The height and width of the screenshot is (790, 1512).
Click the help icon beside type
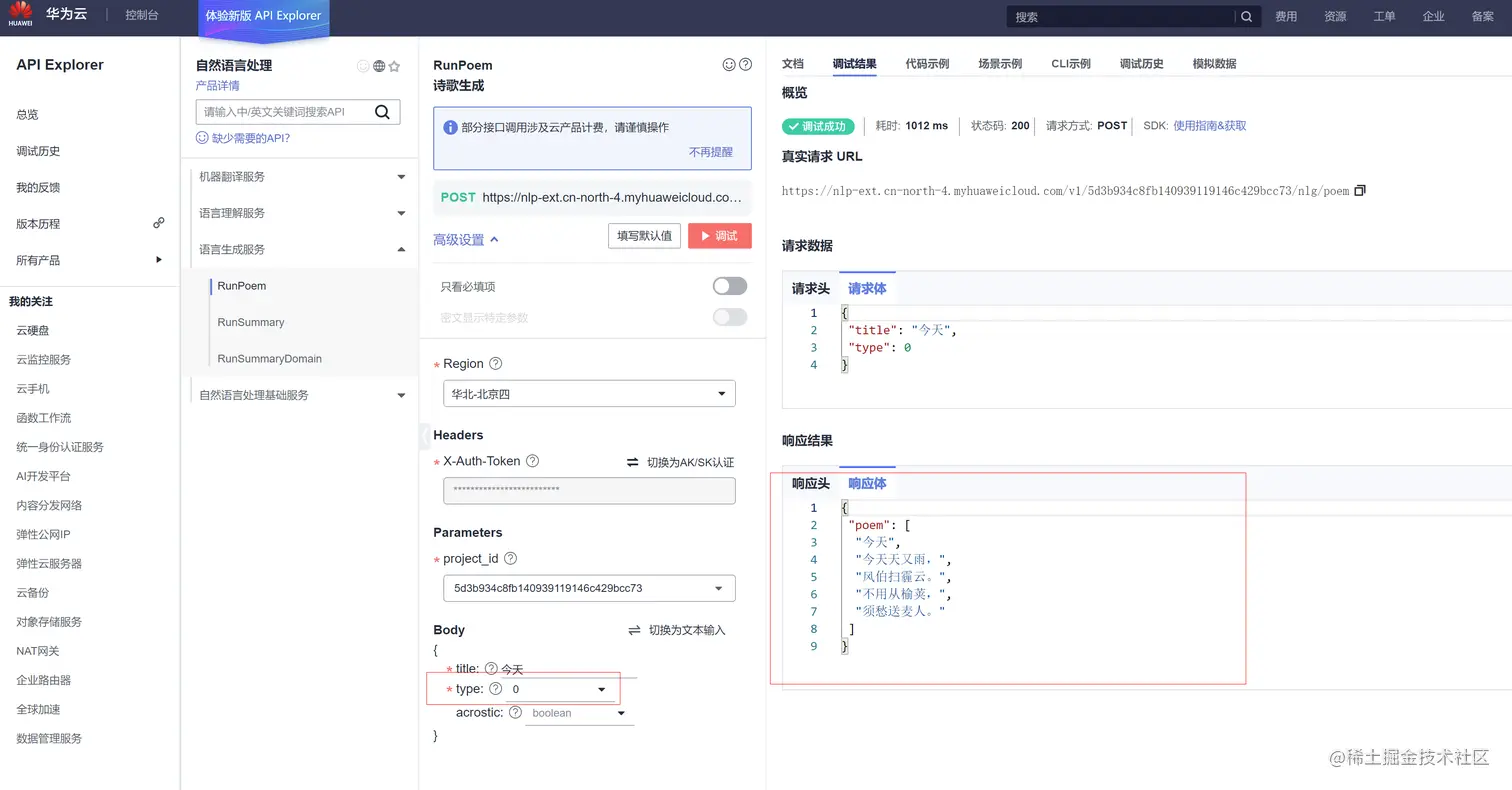point(495,689)
